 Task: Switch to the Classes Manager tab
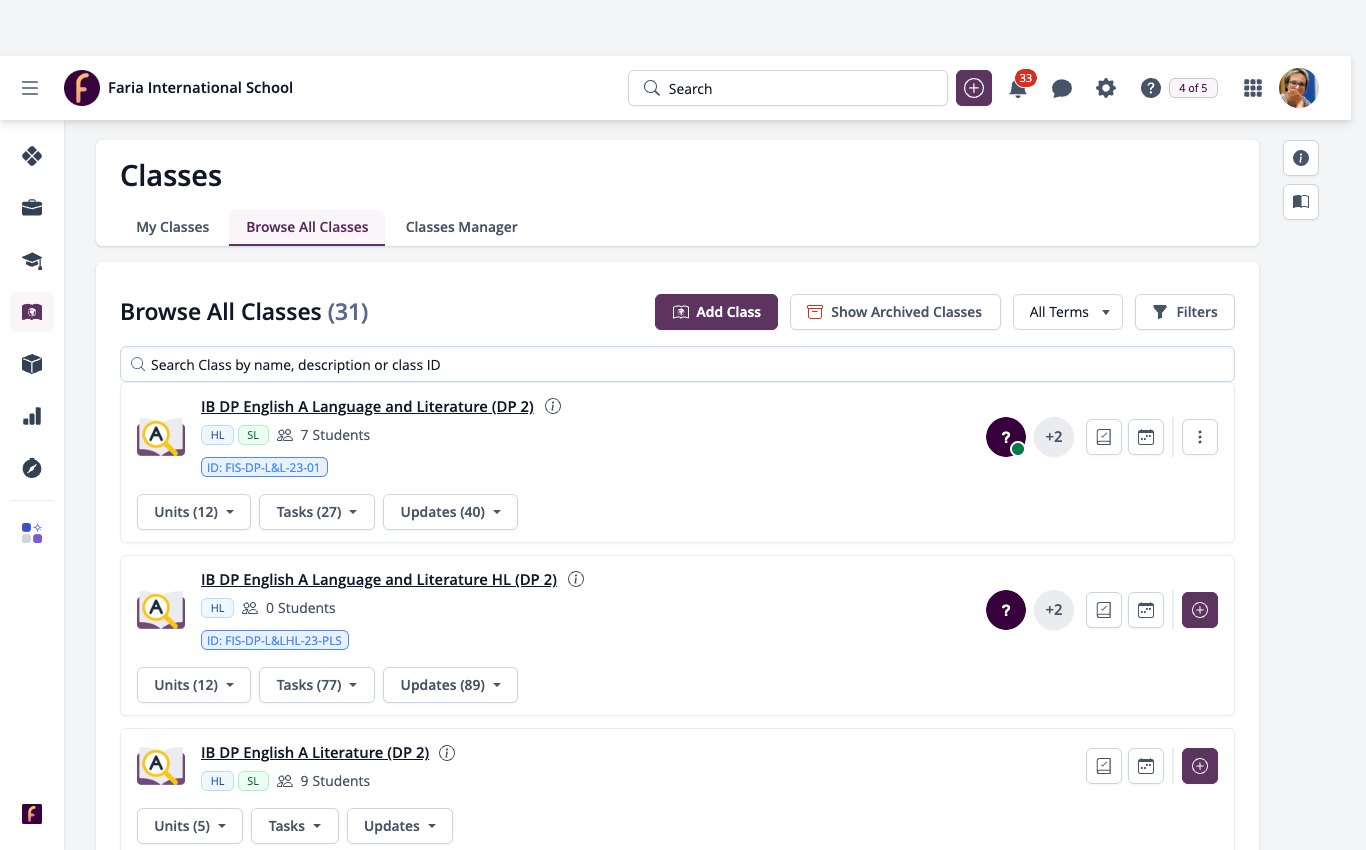click(462, 227)
